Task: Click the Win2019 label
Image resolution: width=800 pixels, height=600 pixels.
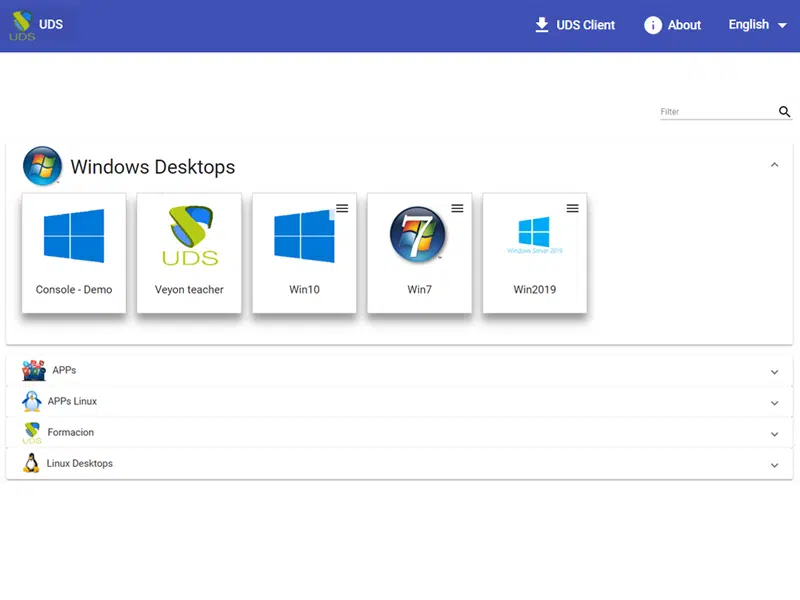Action: point(535,289)
